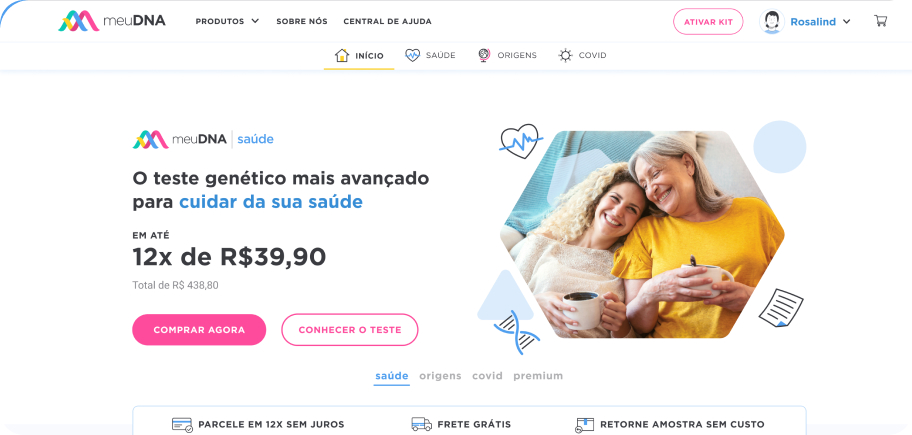Screen dimensions: 912x435
Task: Select the globe Origens icon
Action: tap(484, 55)
